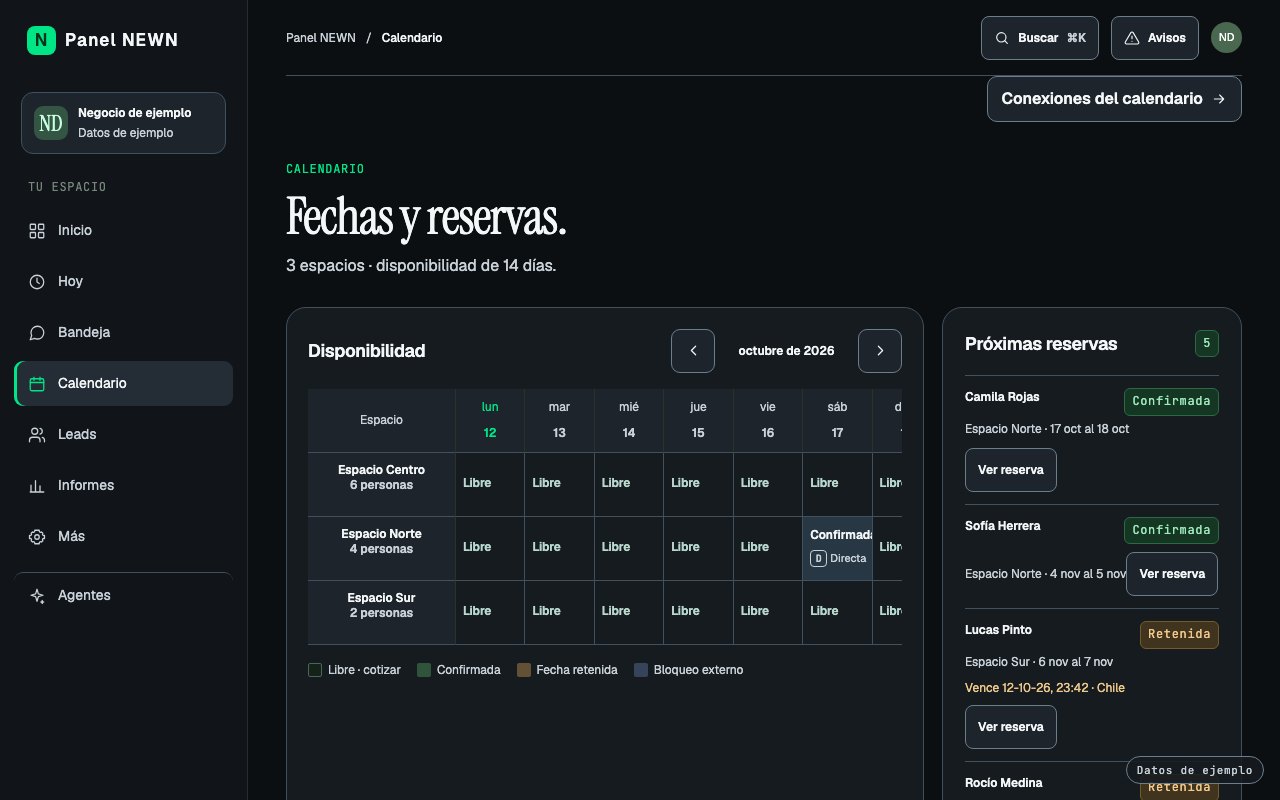Click the Fecha retenida legend swatch
The image size is (1280, 800).
pyautogui.click(x=523, y=670)
